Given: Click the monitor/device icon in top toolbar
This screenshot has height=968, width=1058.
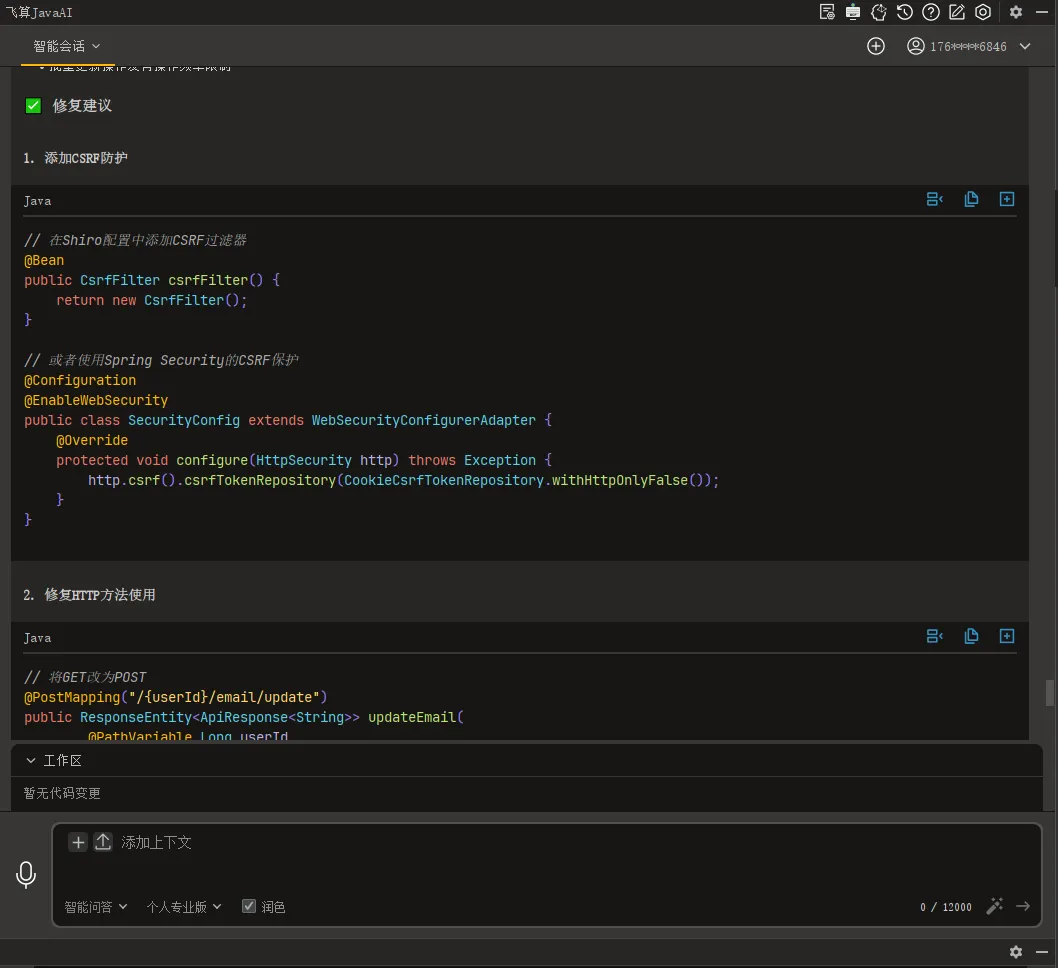Looking at the screenshot, I should click(853, 12).
